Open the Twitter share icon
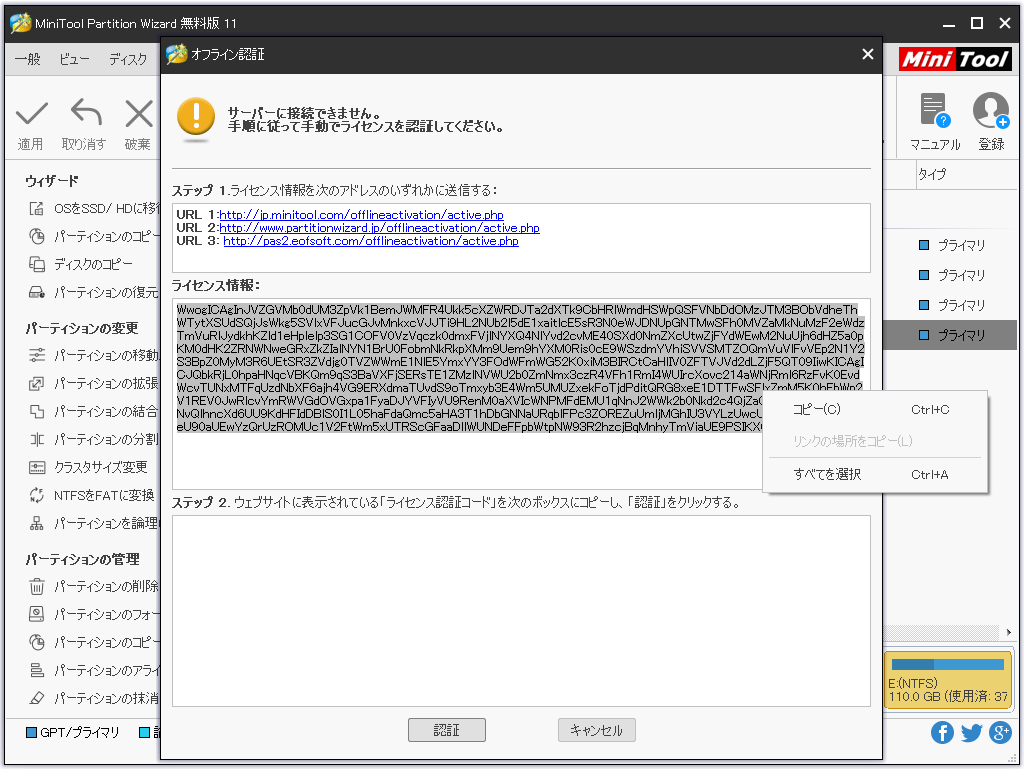This screenshot has width=1025, height=770. coord(971,733)
